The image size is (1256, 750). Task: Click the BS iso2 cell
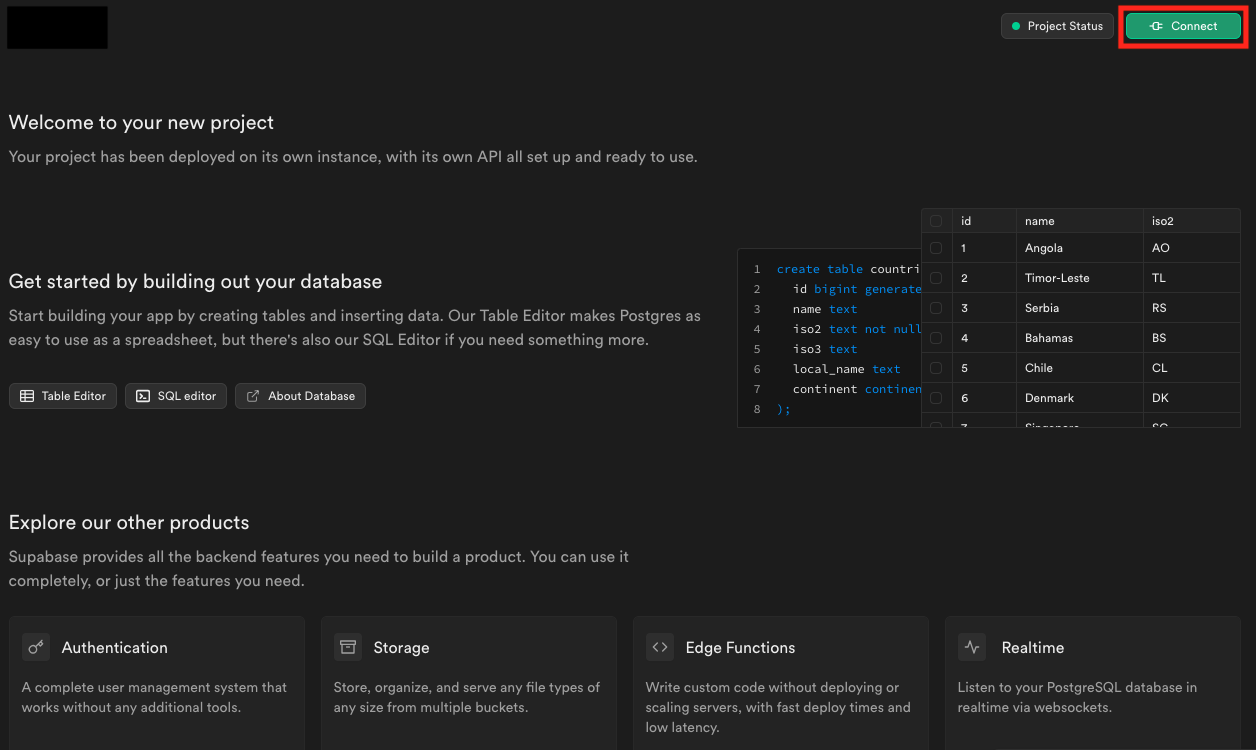(1192, 338)
